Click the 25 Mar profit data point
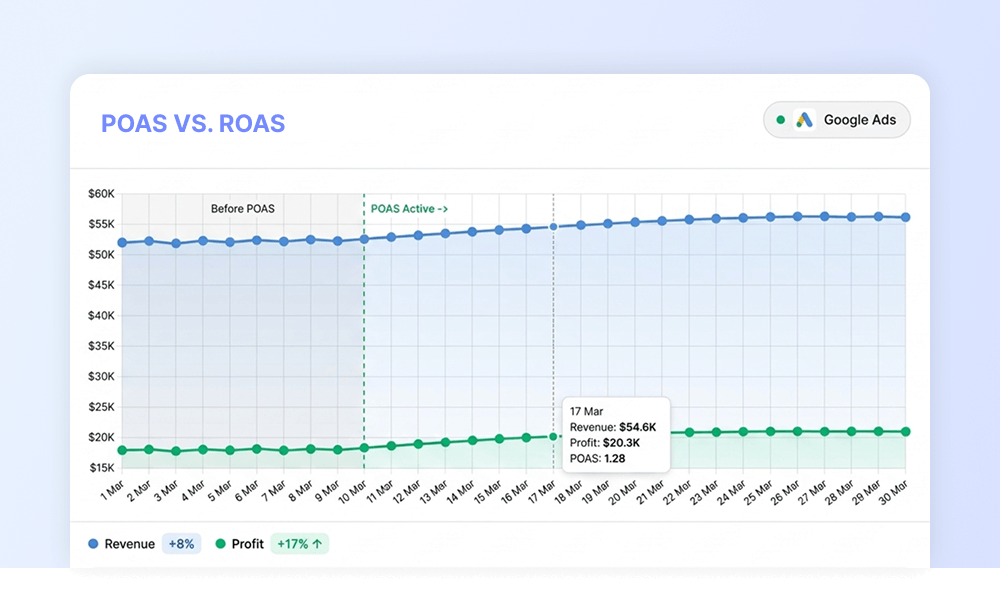 (770, 432)
